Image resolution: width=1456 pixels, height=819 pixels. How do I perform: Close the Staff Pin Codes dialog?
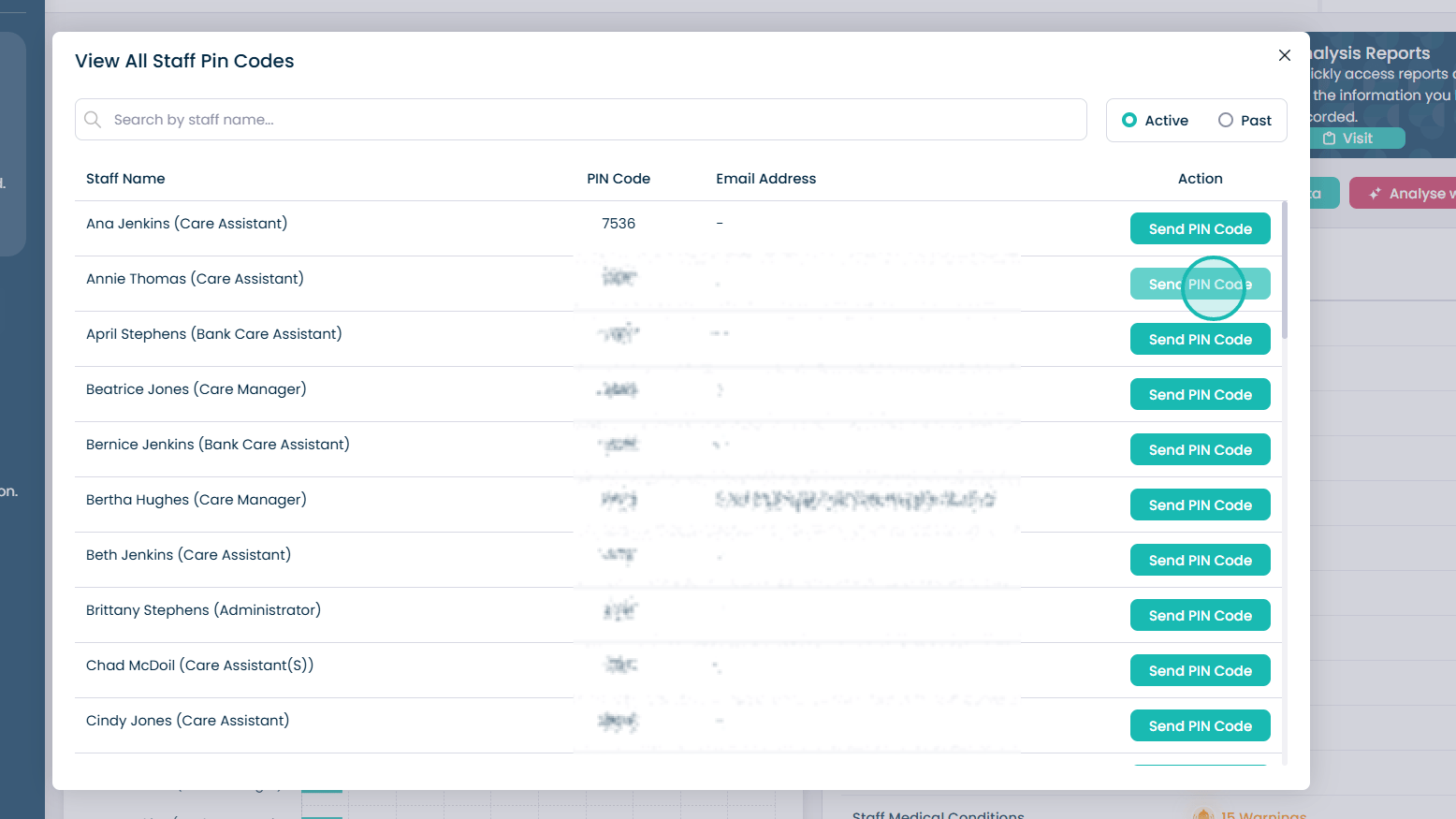coord(1285,55)
